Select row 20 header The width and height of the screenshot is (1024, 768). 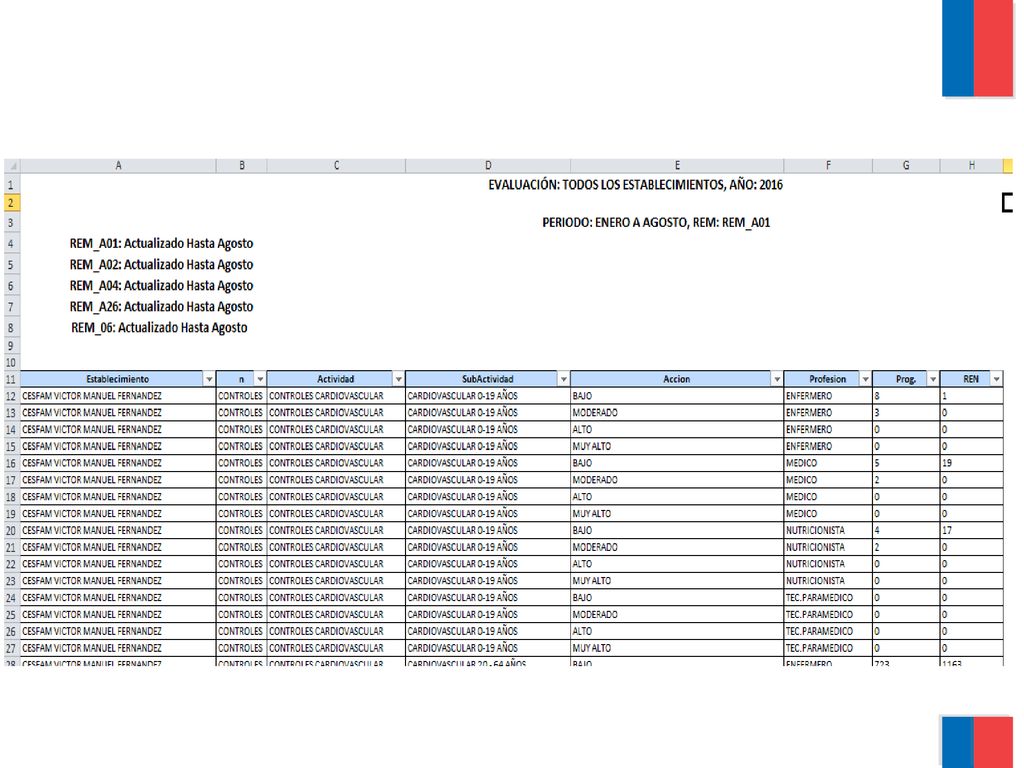pyautogui.click(x=12, y=530)
